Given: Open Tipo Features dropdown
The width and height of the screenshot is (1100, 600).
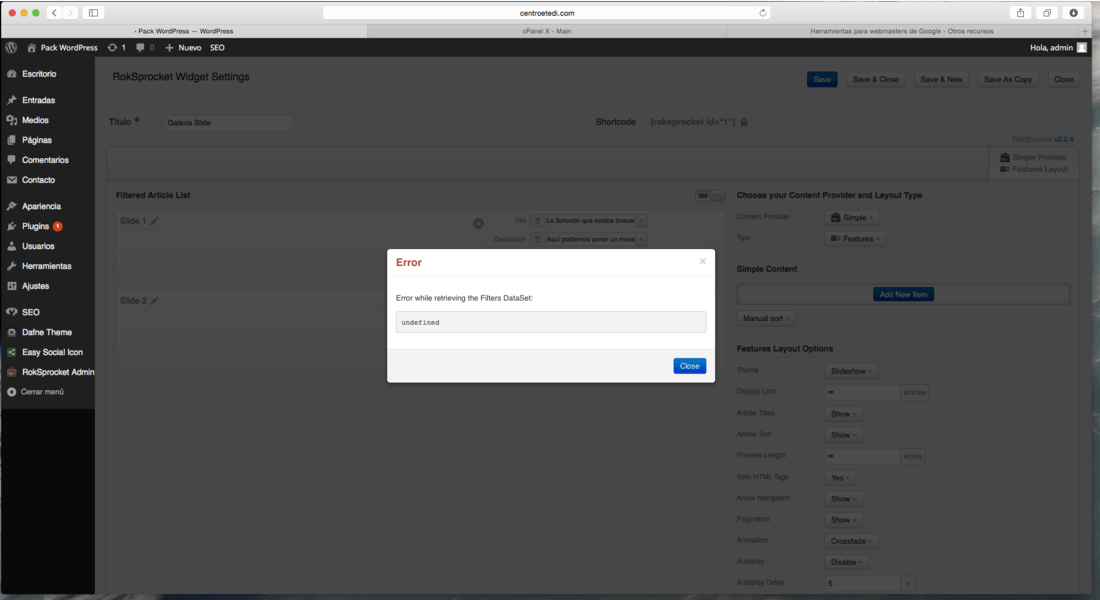Looking at the screenshot, I should (x=854, y=239).
